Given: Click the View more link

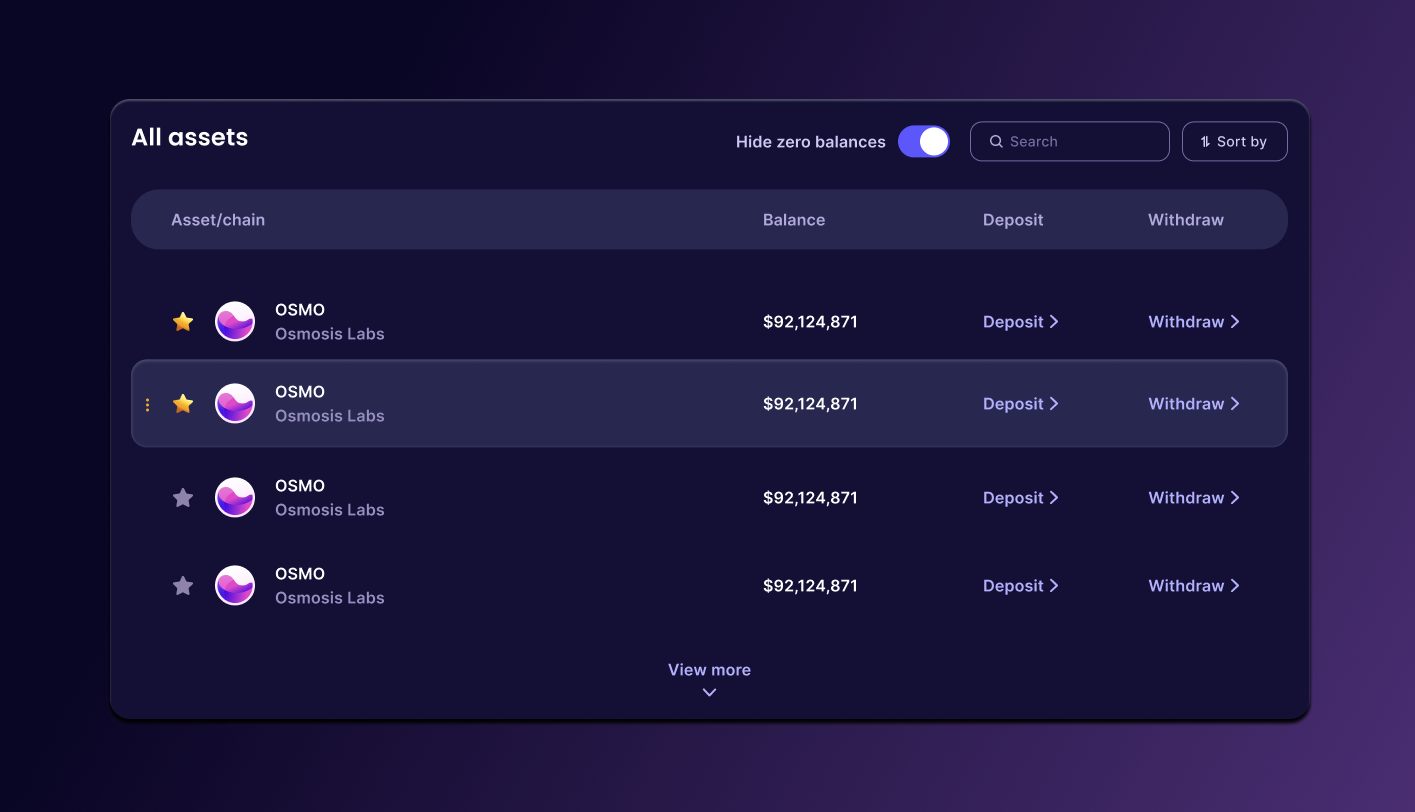Looking at the screenshot, I should coord(709,669).
